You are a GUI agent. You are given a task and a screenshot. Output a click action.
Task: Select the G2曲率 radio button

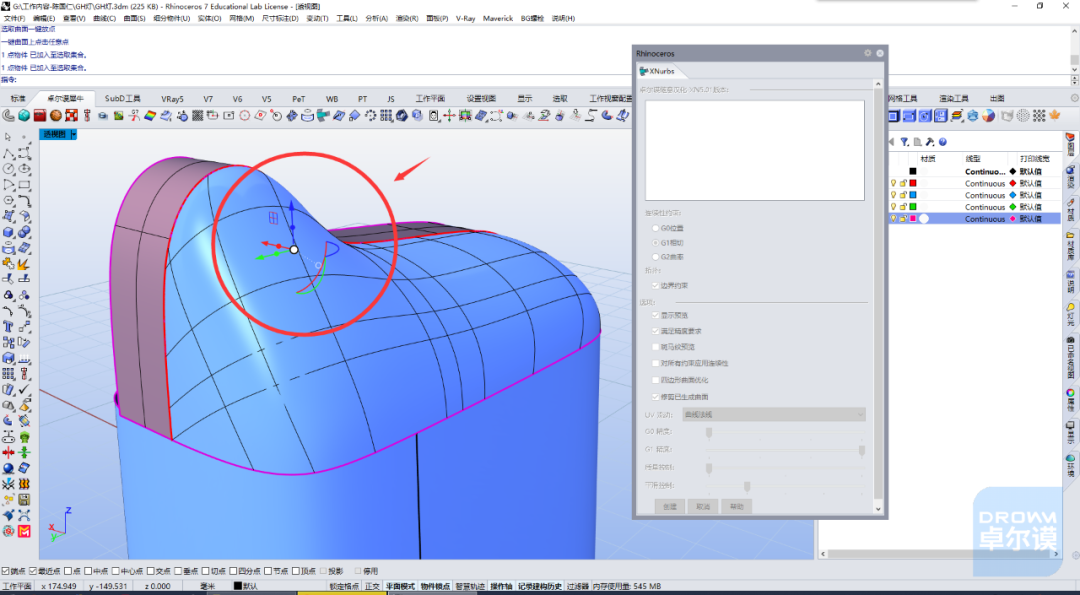656,257
